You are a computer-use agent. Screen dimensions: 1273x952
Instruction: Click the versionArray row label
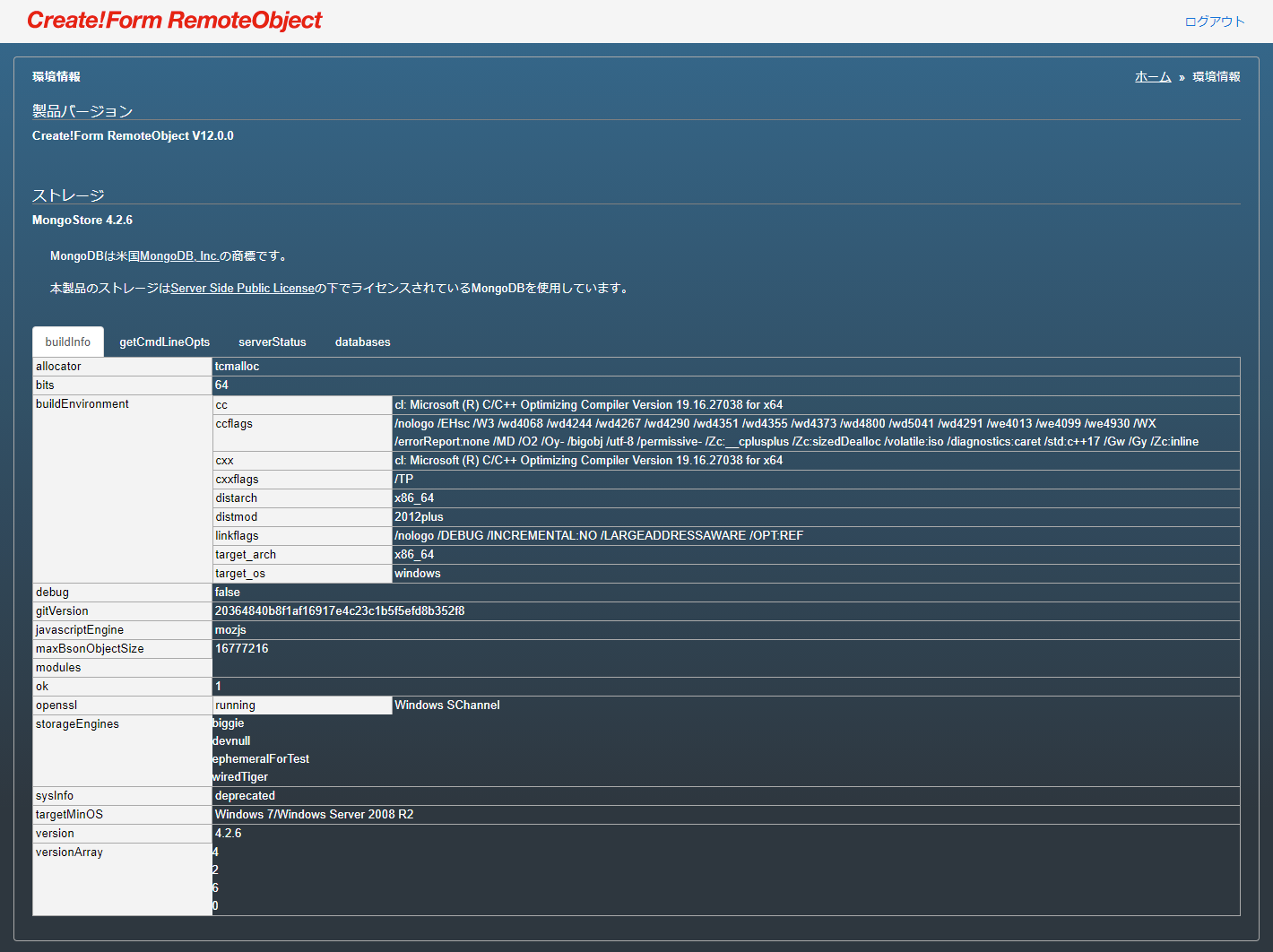point(123,879)
